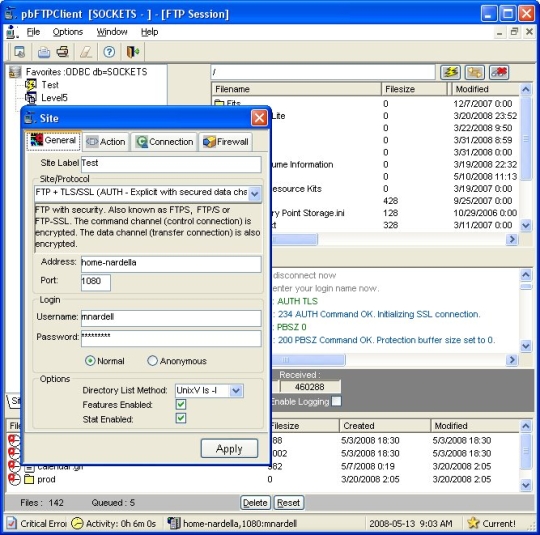The height and width of the screenshot is (535, 540).
Task: Click the Received value field 460288
Action: (310, 387)
